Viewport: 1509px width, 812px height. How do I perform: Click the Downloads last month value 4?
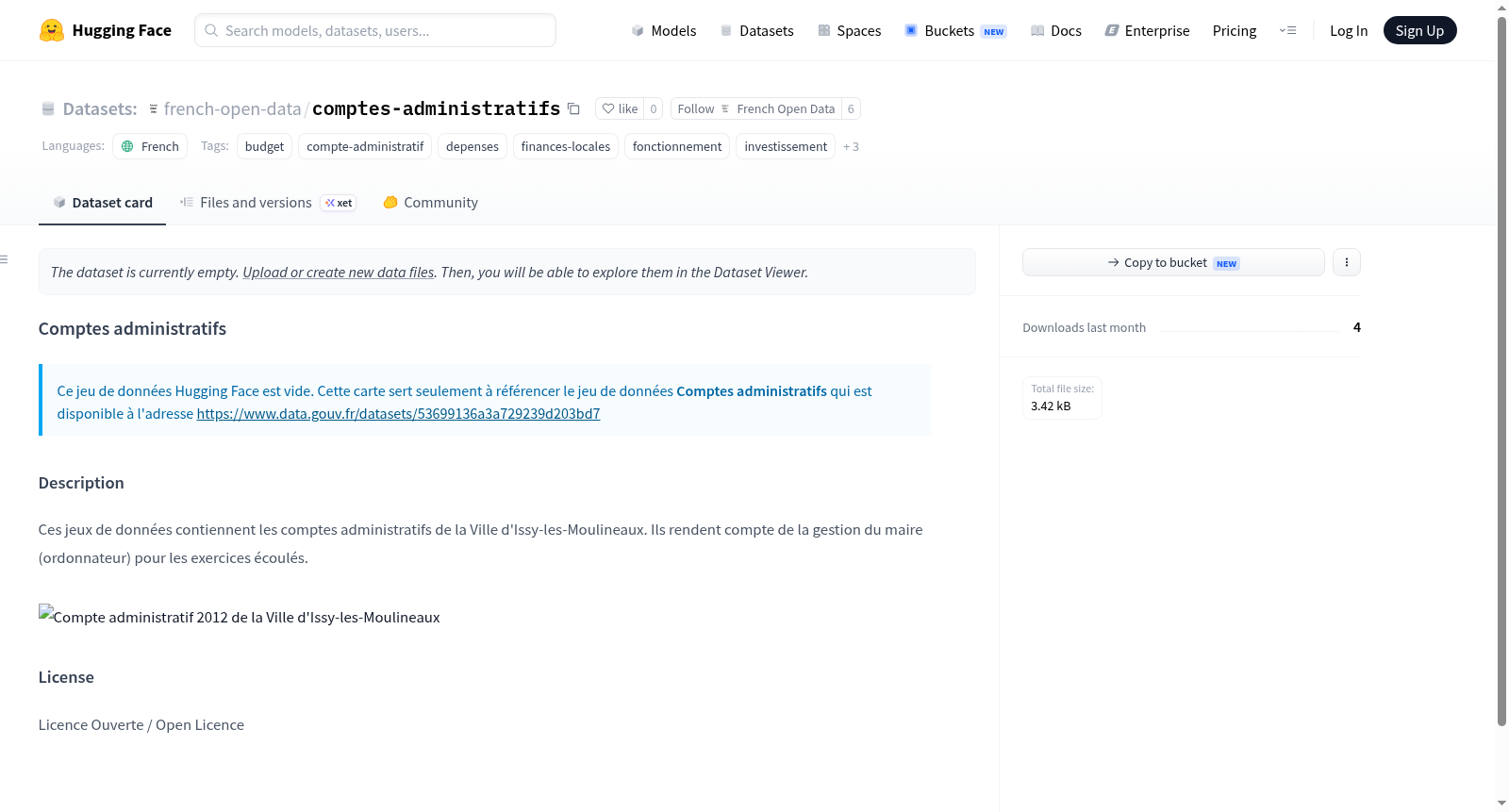[x=1357, y=327]
